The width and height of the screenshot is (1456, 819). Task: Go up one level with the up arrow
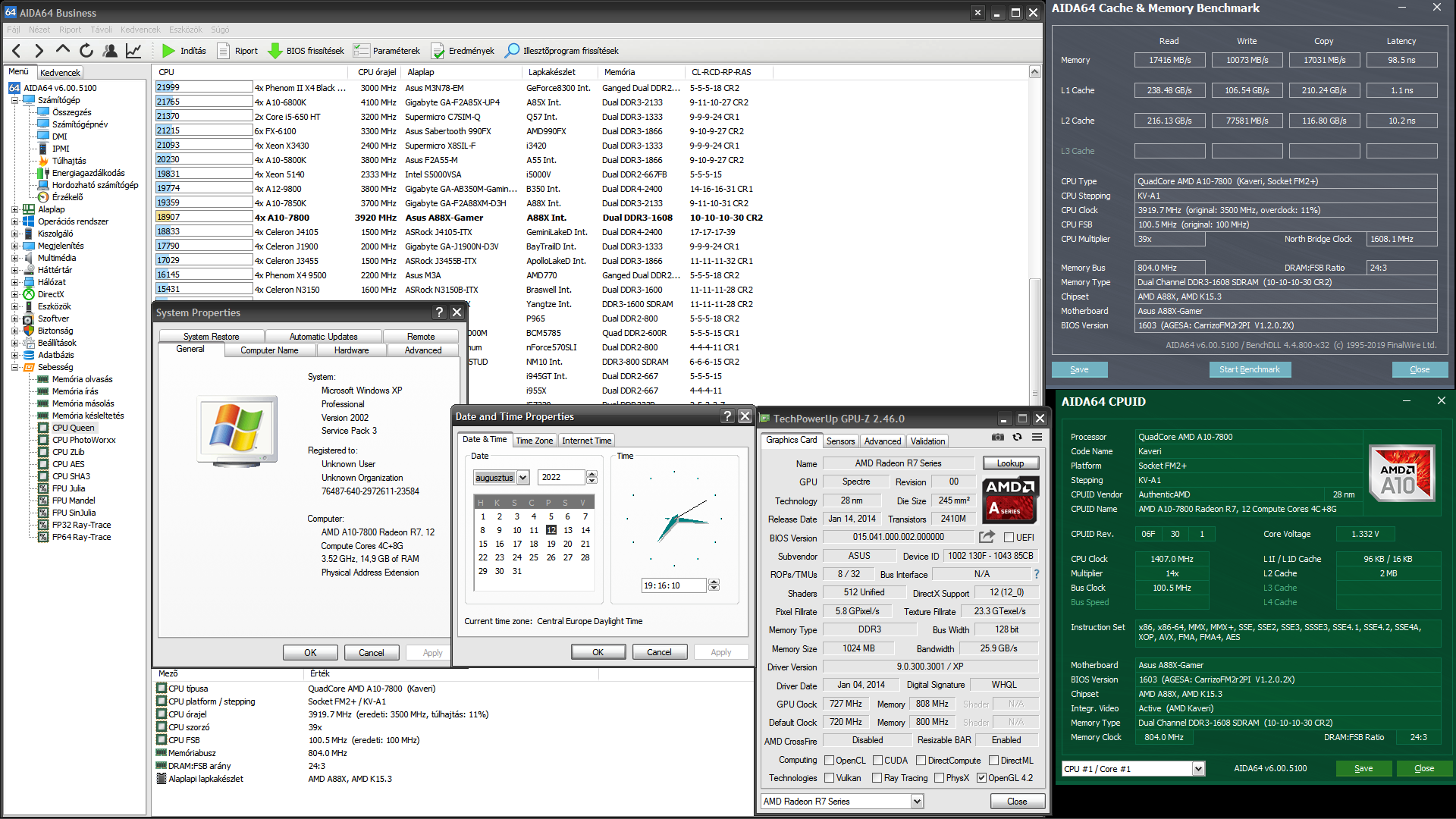click(63, 50)
